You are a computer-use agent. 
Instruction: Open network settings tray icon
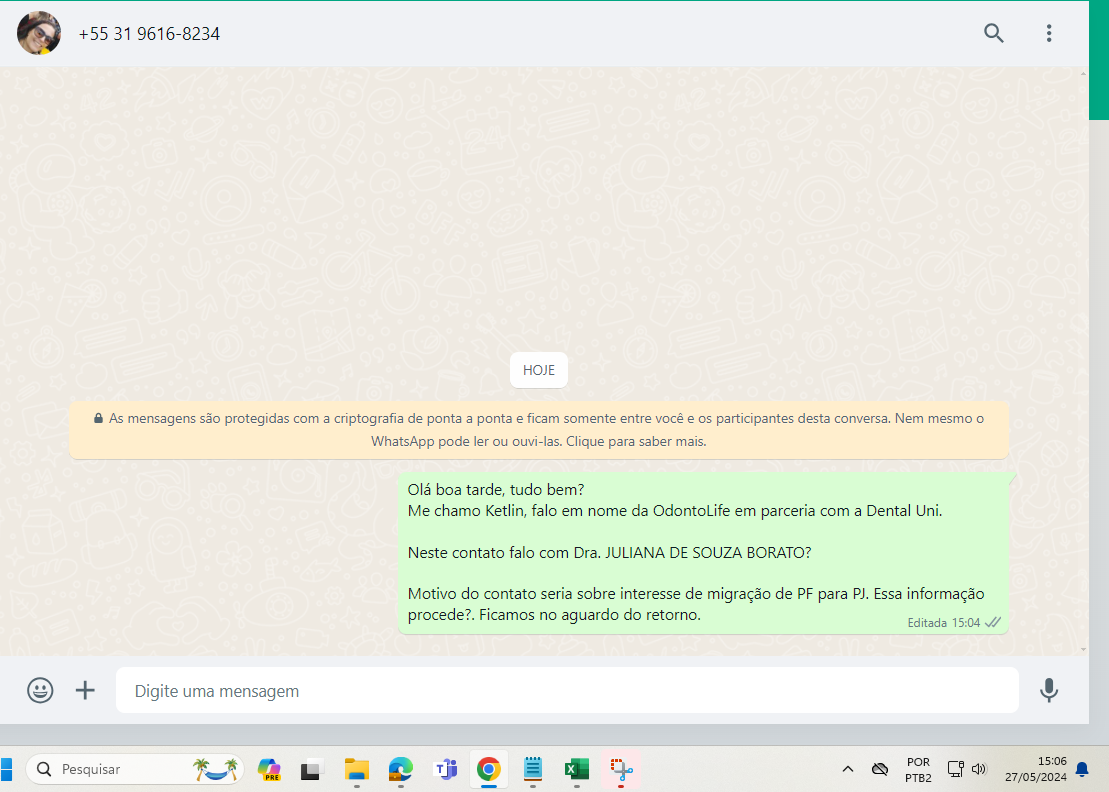coord(956,769)
